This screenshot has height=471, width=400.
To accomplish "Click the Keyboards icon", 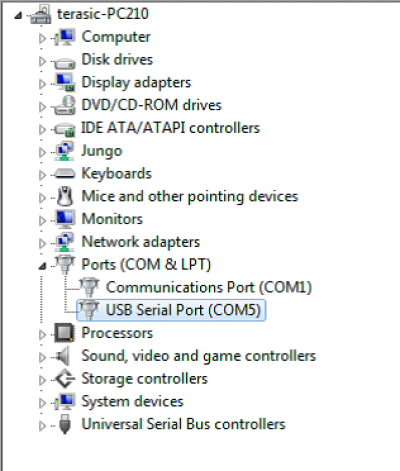I will [65, 174].
